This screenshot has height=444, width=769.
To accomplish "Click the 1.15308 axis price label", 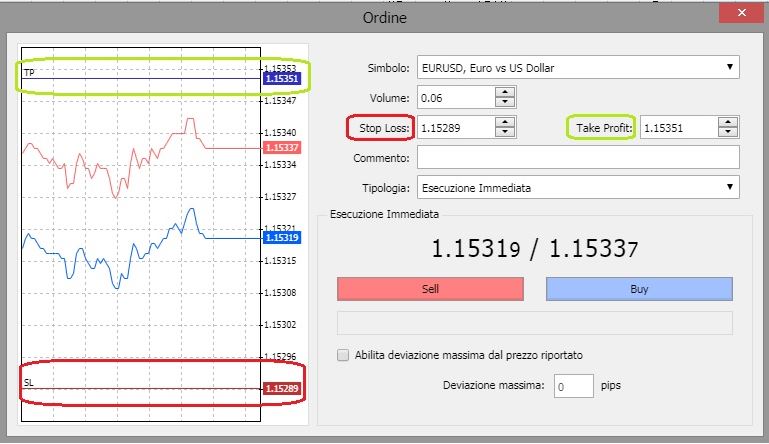I will pos(280,292).
